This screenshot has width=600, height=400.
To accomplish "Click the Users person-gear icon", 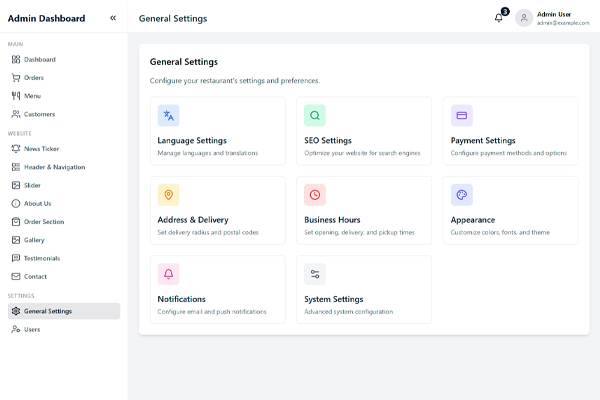I will [x=16, y=329].
